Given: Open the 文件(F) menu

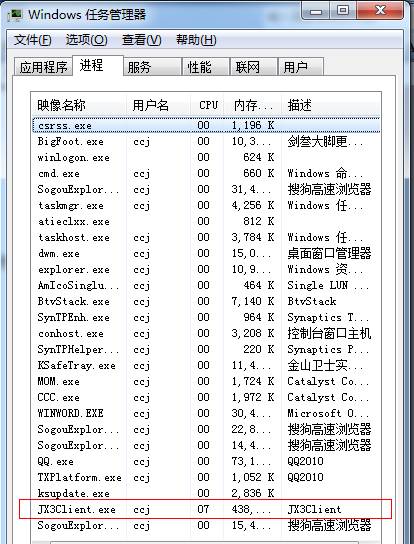Looking at the screenshot, I should click(x=33, y=40).
